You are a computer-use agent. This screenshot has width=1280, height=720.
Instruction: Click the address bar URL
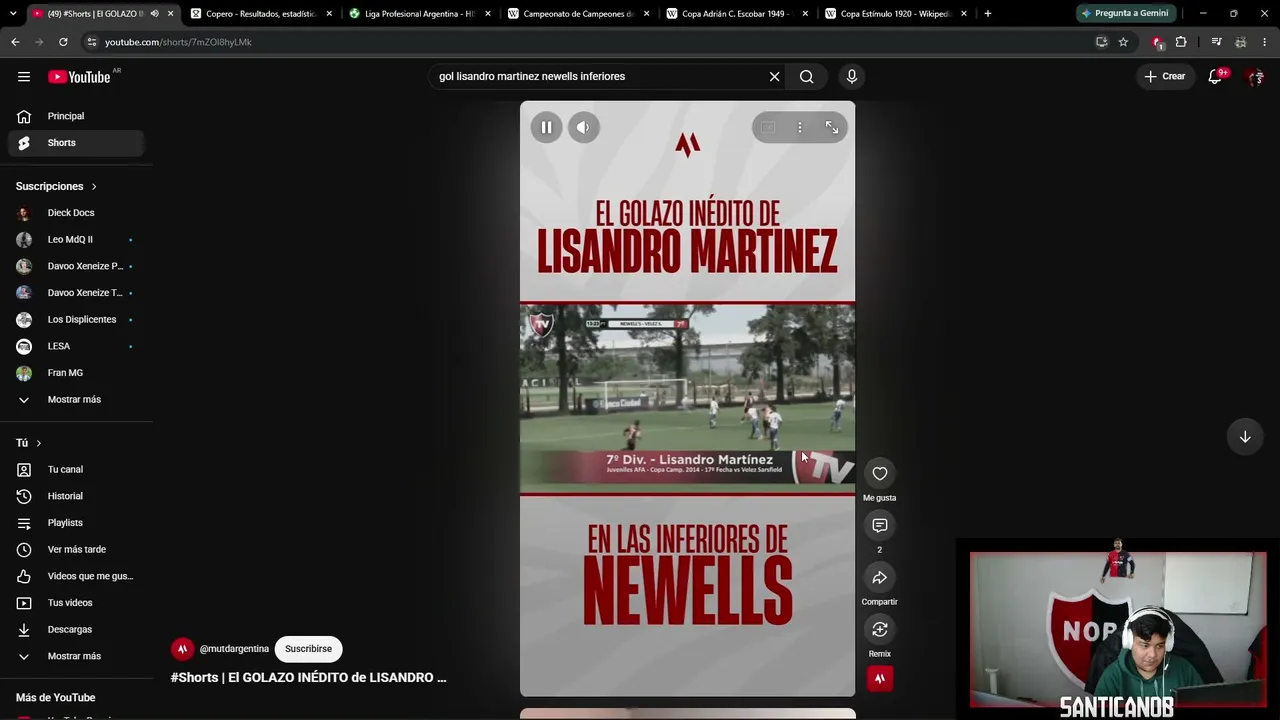[178, 42]
